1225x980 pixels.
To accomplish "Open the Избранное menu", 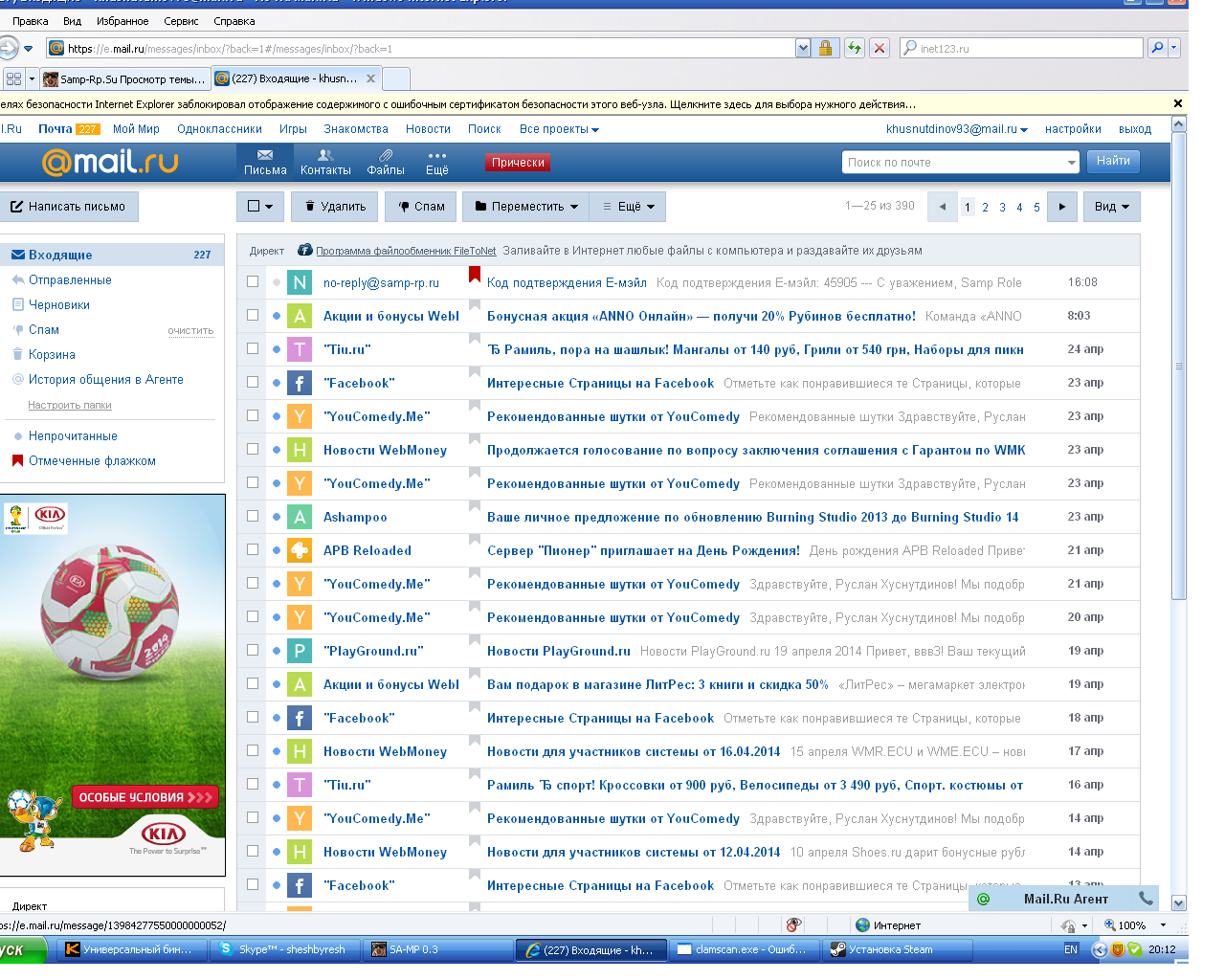I will tap(122, 21).
